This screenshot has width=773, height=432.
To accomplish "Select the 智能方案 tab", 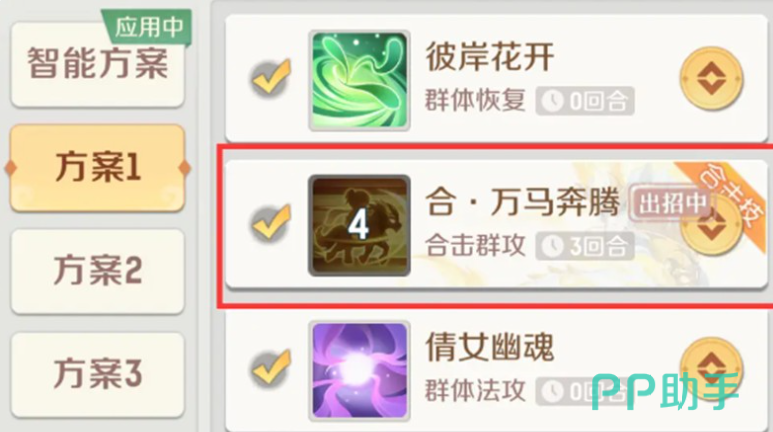I will click(98, 64).
